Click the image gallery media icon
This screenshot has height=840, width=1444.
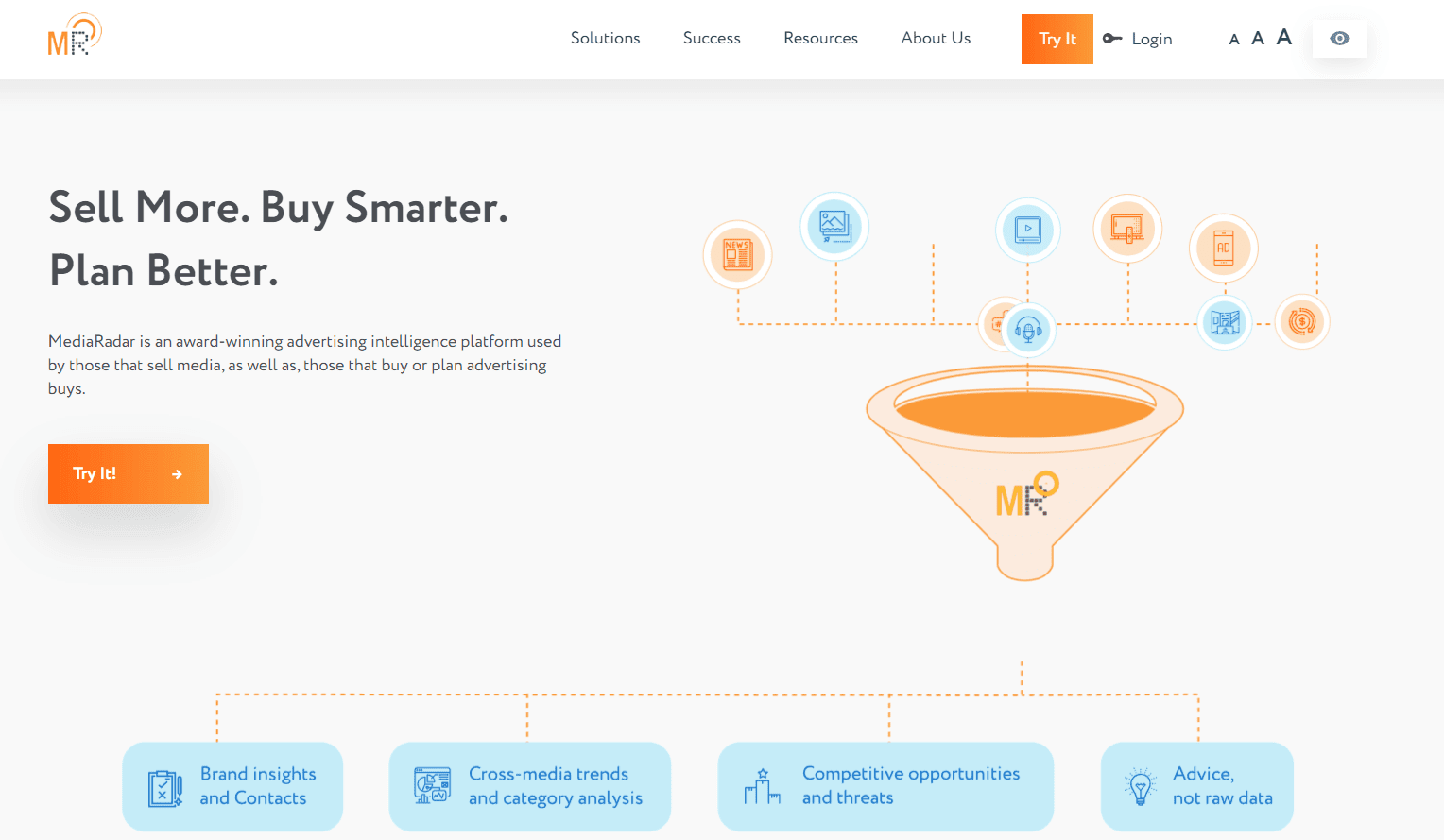[834, 227]
